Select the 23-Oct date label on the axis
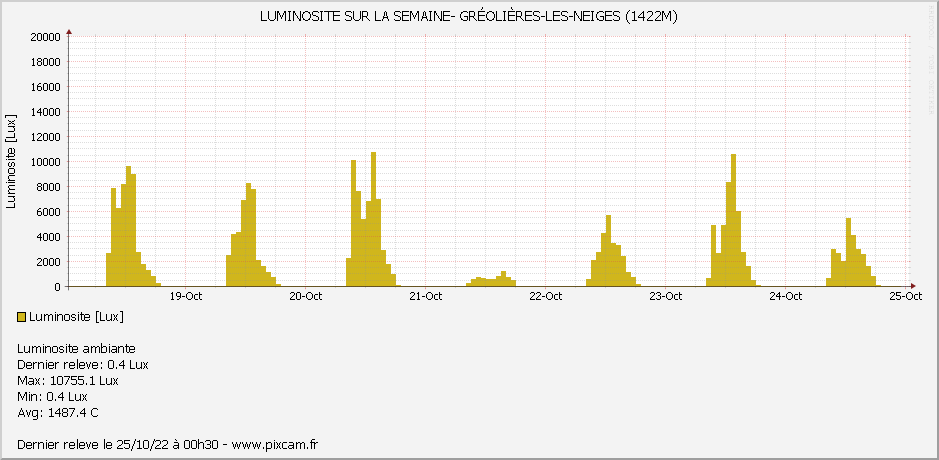Viewport: 939px width, 460px height. pyautogui.click(x=666, y=296)
